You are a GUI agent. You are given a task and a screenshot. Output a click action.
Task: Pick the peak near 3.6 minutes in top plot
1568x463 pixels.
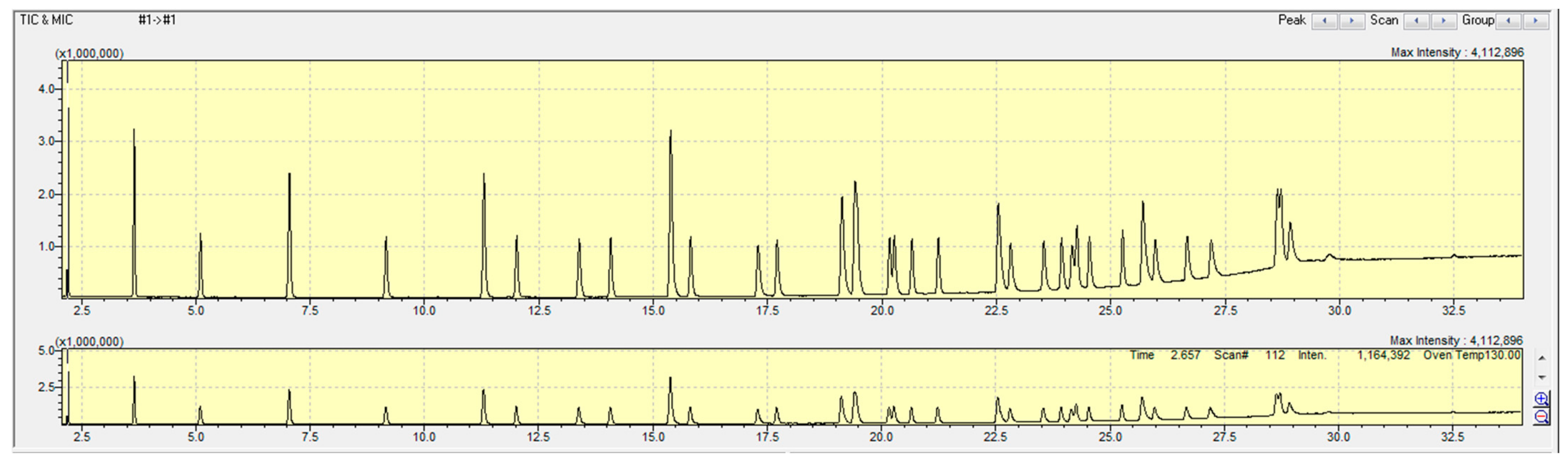point(134,182)
